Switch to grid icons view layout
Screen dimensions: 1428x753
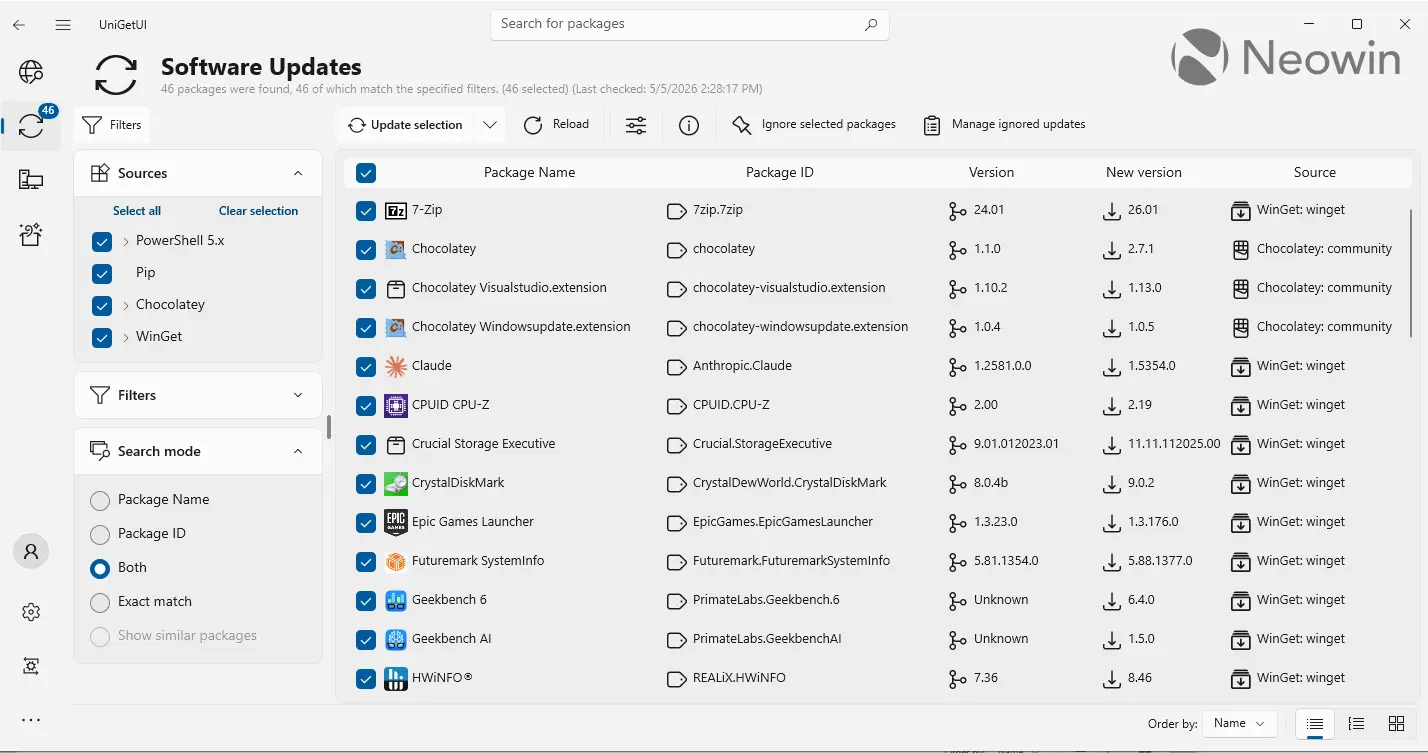click(x=1396, y=723)
